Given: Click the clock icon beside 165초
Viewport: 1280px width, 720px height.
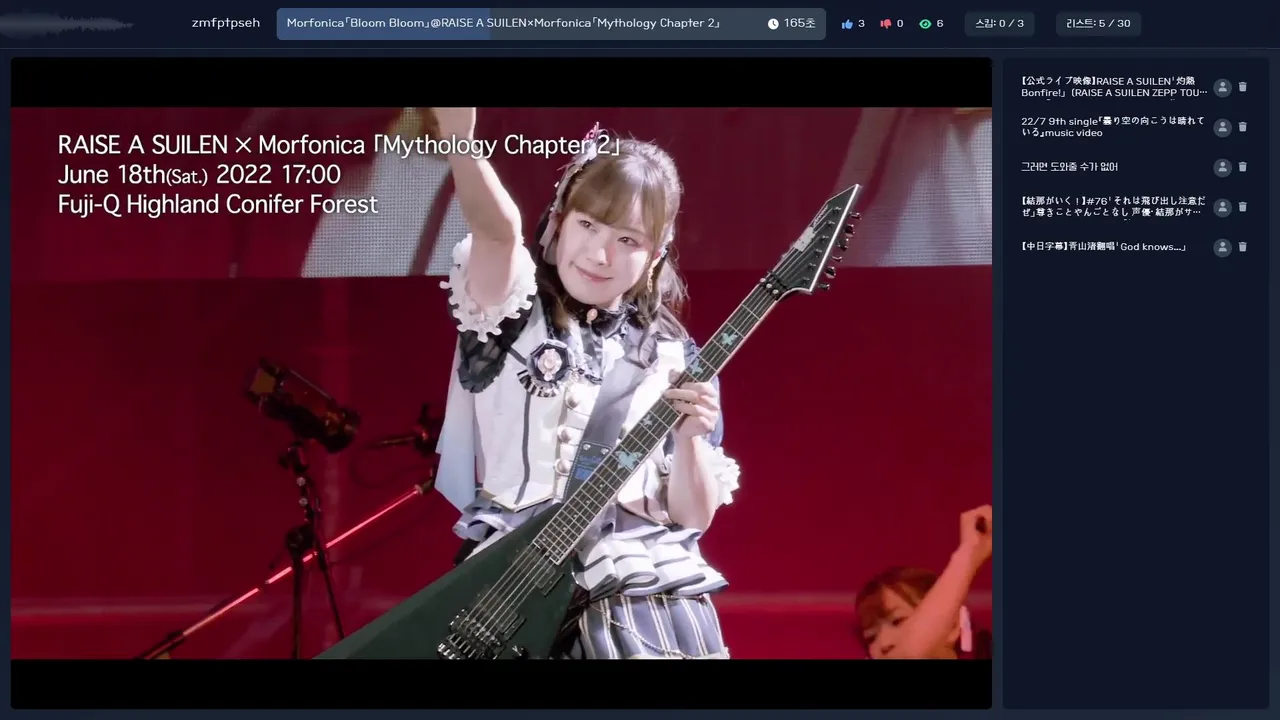Looking at the screenshot, I should pyautogui.click(x=773, y=24).
